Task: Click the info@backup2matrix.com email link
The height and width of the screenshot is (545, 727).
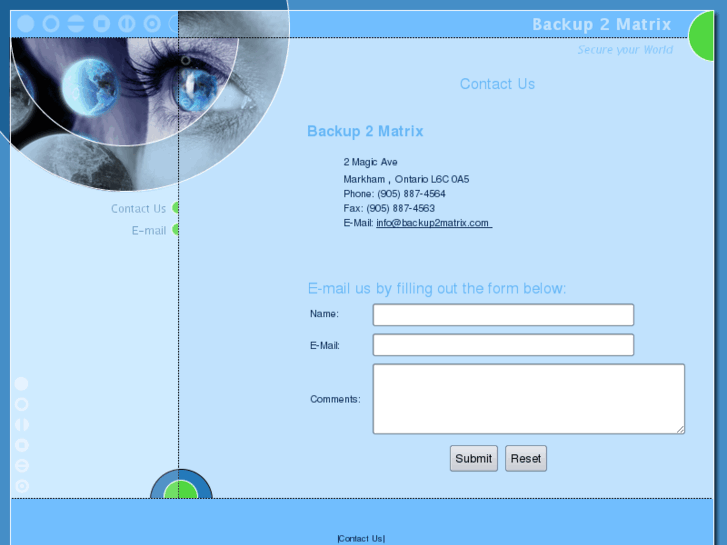Action: [434, 223]
